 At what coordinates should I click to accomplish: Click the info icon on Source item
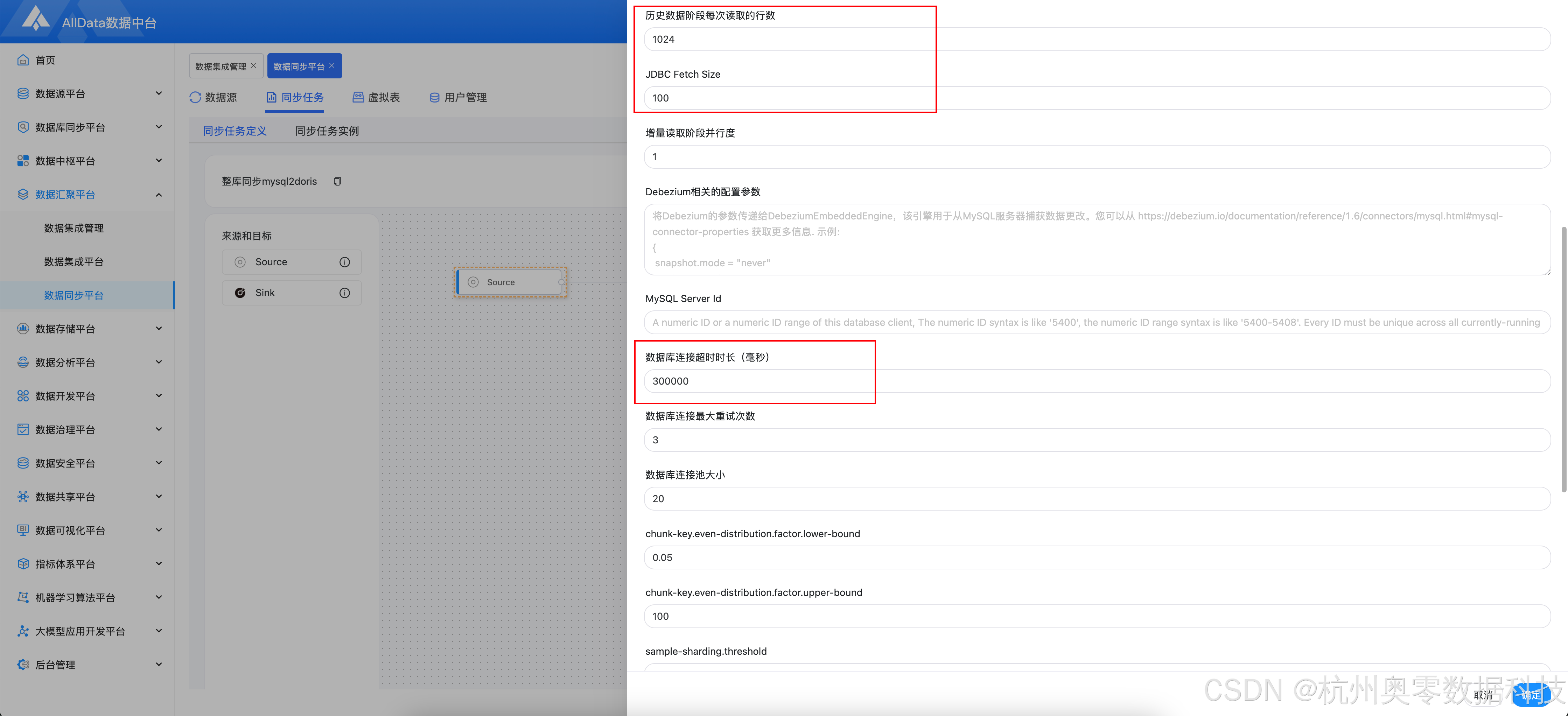click(344, 262)
